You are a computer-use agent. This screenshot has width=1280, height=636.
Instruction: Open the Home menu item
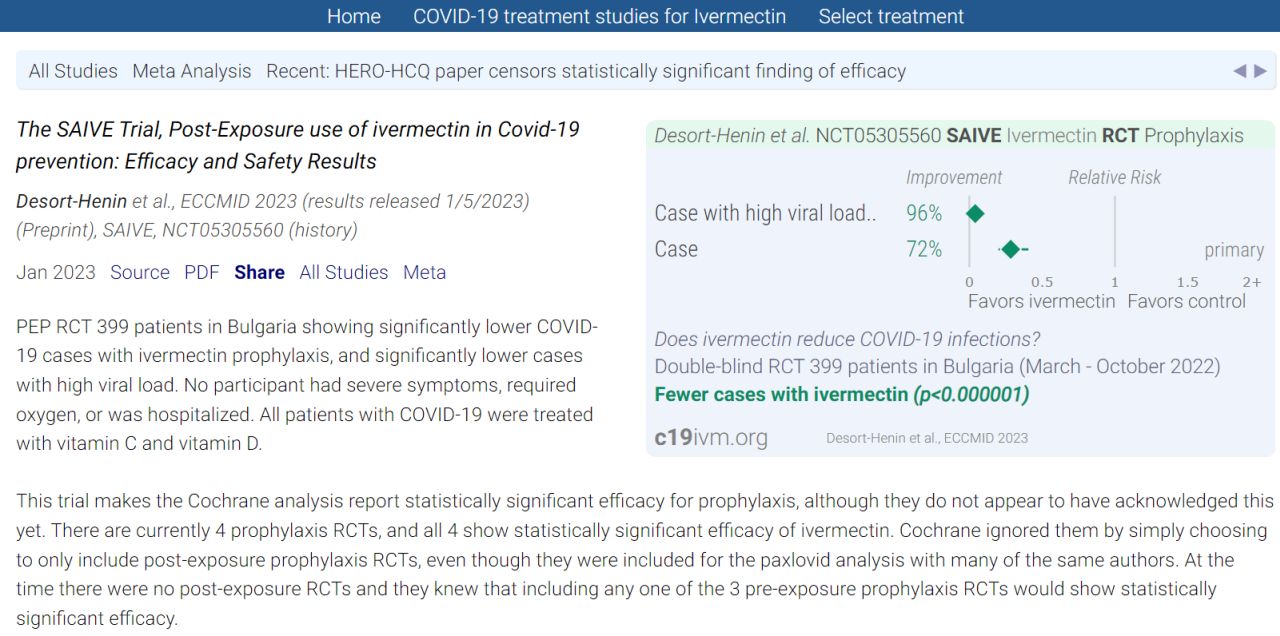(353, 16)
